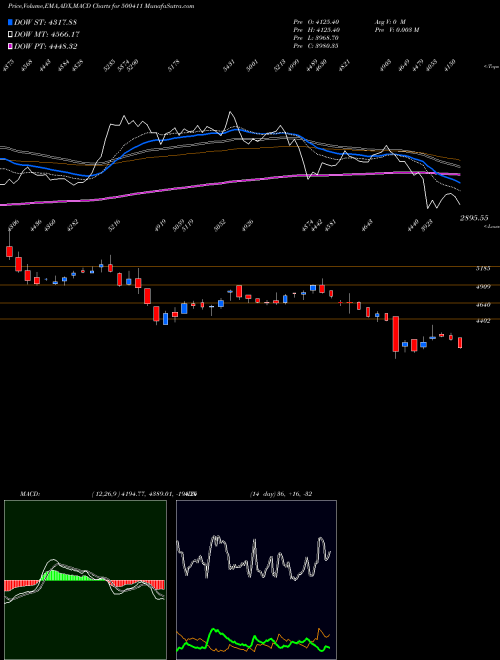Click the magenta DOW PT legend swatch
Viewport: 500px width, 660px height.
coord(11,46)
